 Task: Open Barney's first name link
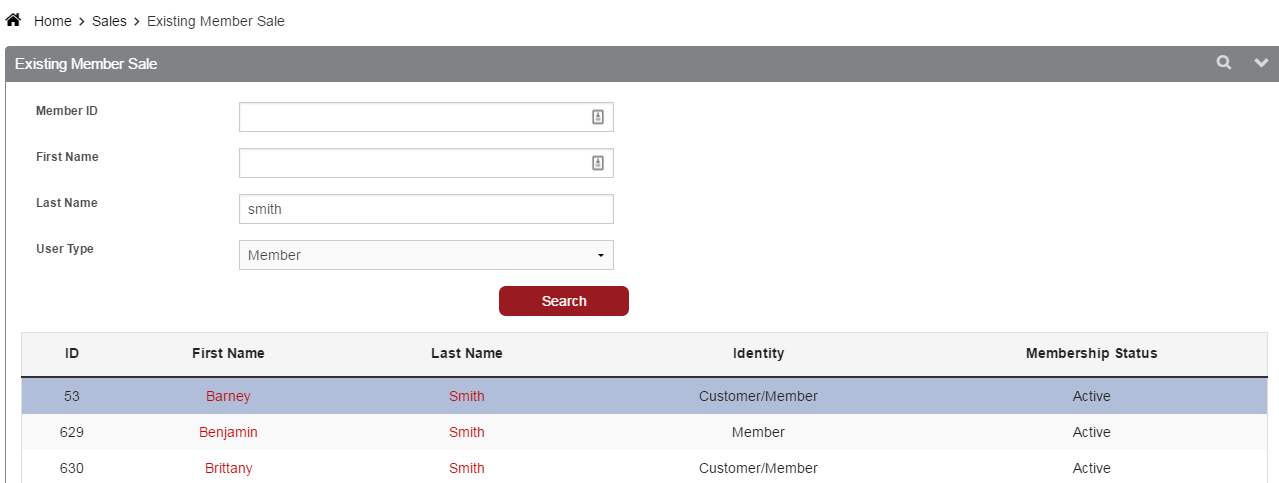point(228,396)
